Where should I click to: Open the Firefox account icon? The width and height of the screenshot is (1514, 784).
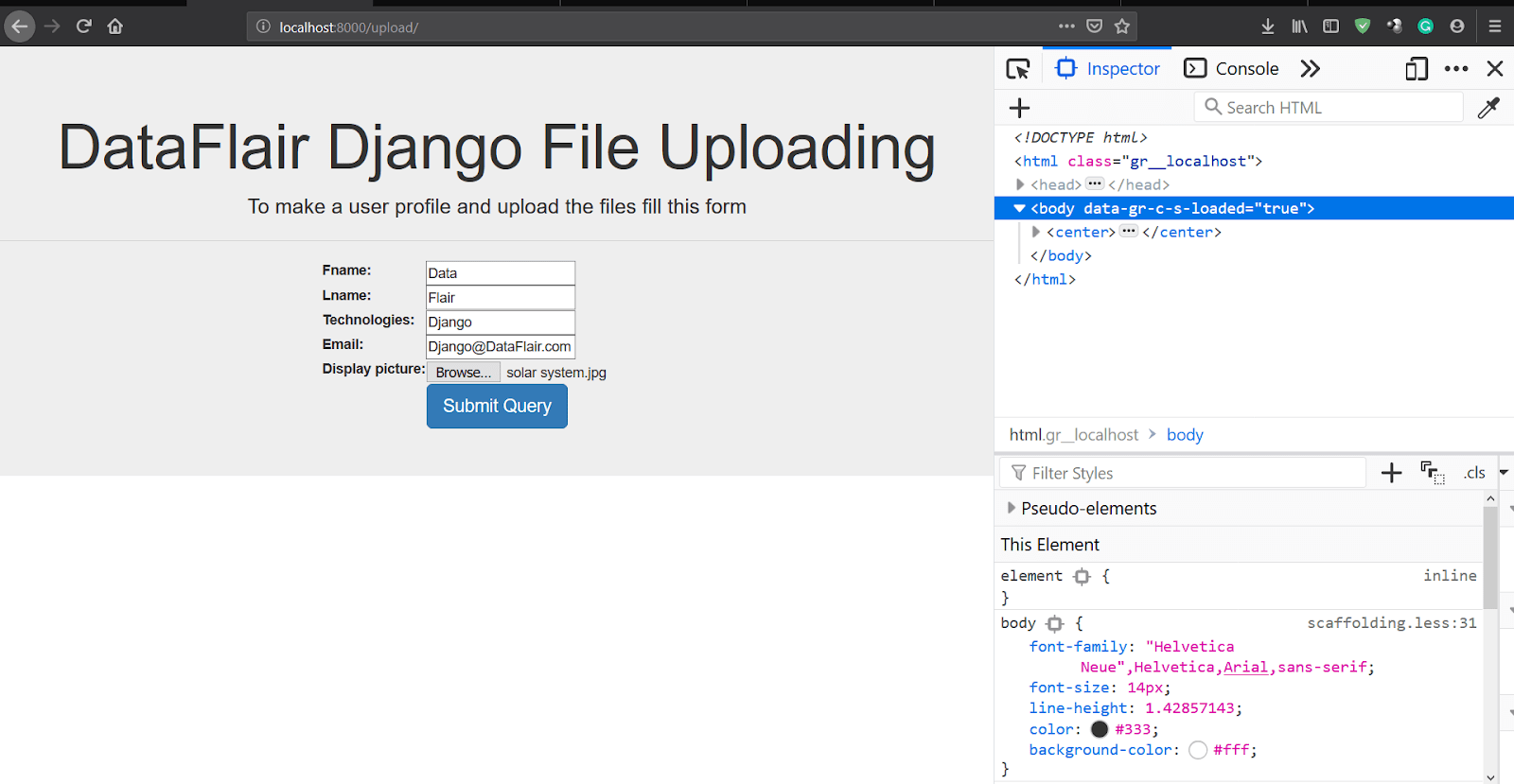(1457, 26)
